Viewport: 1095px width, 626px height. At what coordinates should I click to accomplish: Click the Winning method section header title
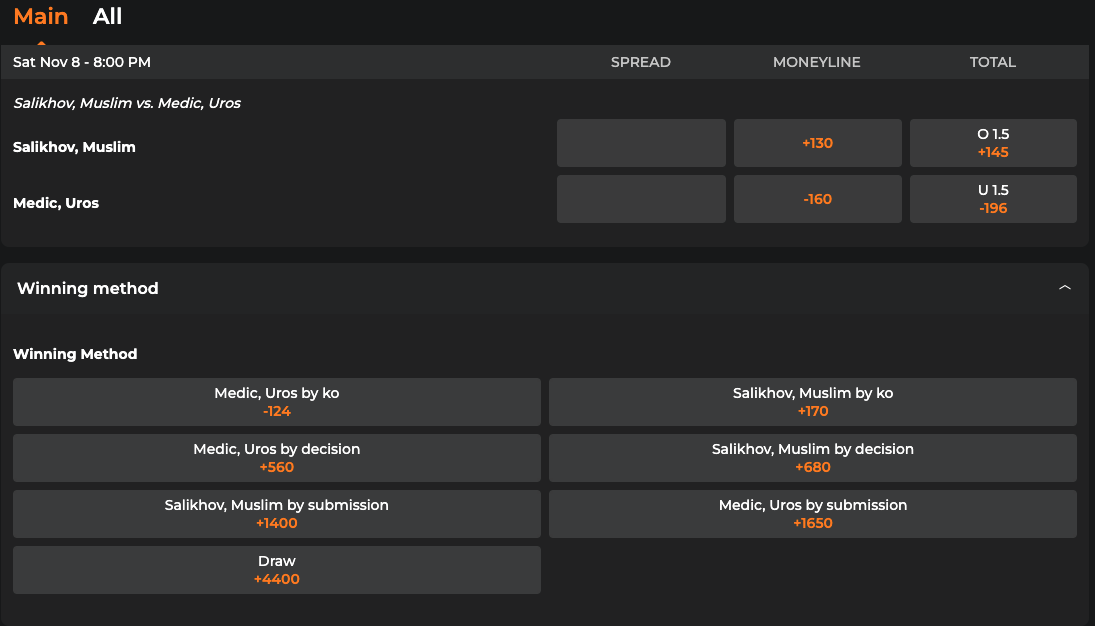click(88, 288)
